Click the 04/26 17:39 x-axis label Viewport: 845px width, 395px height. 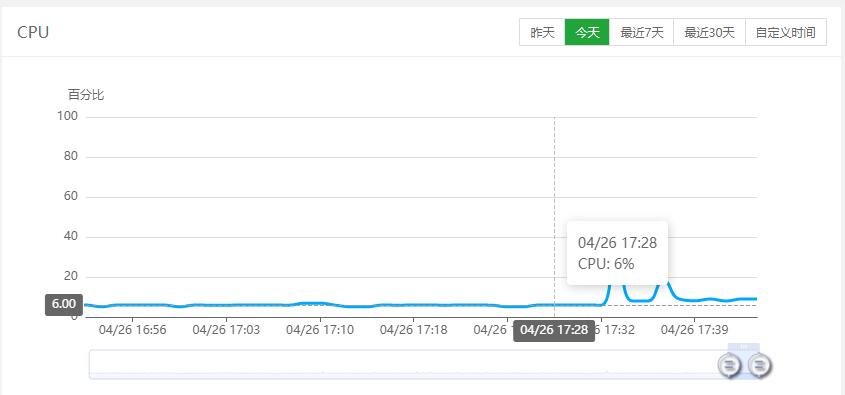(x=695, y=329)
